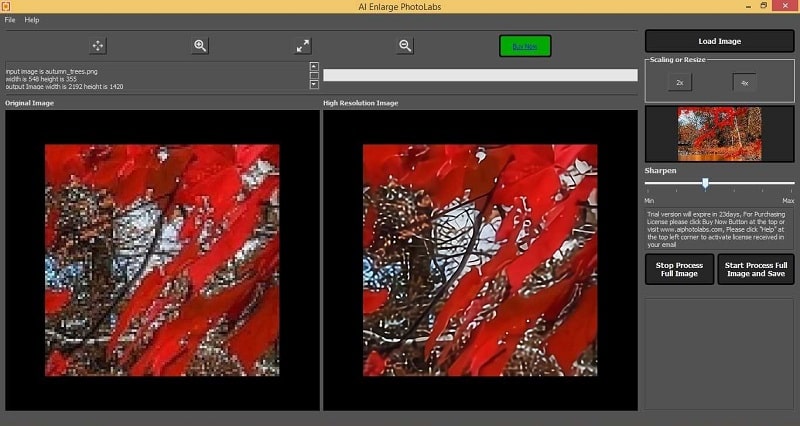Click the Sharpen slider handle
800x426 pixels.
[x=705, y=183]
